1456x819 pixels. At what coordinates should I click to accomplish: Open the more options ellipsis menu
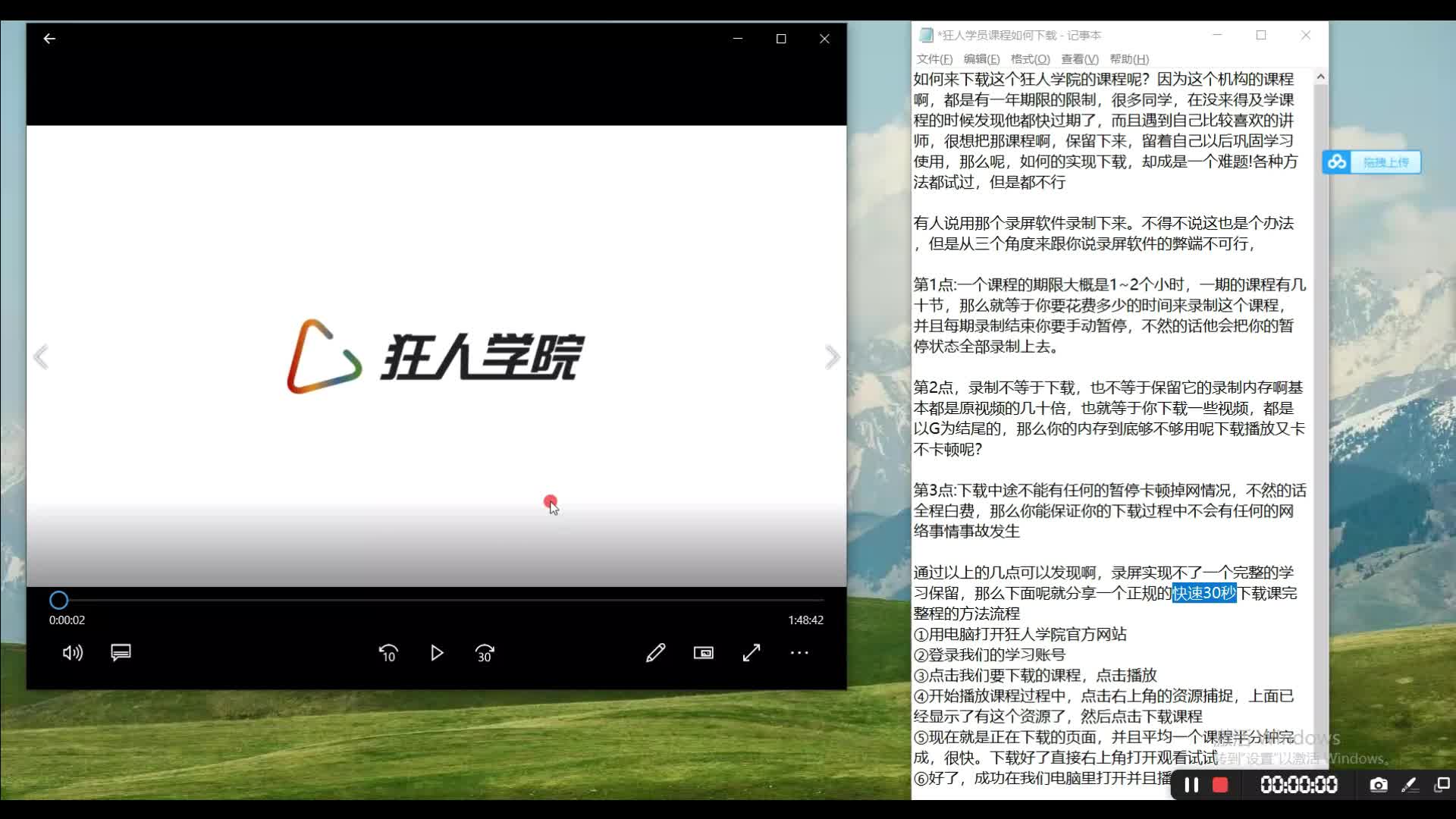coord(799,653)
